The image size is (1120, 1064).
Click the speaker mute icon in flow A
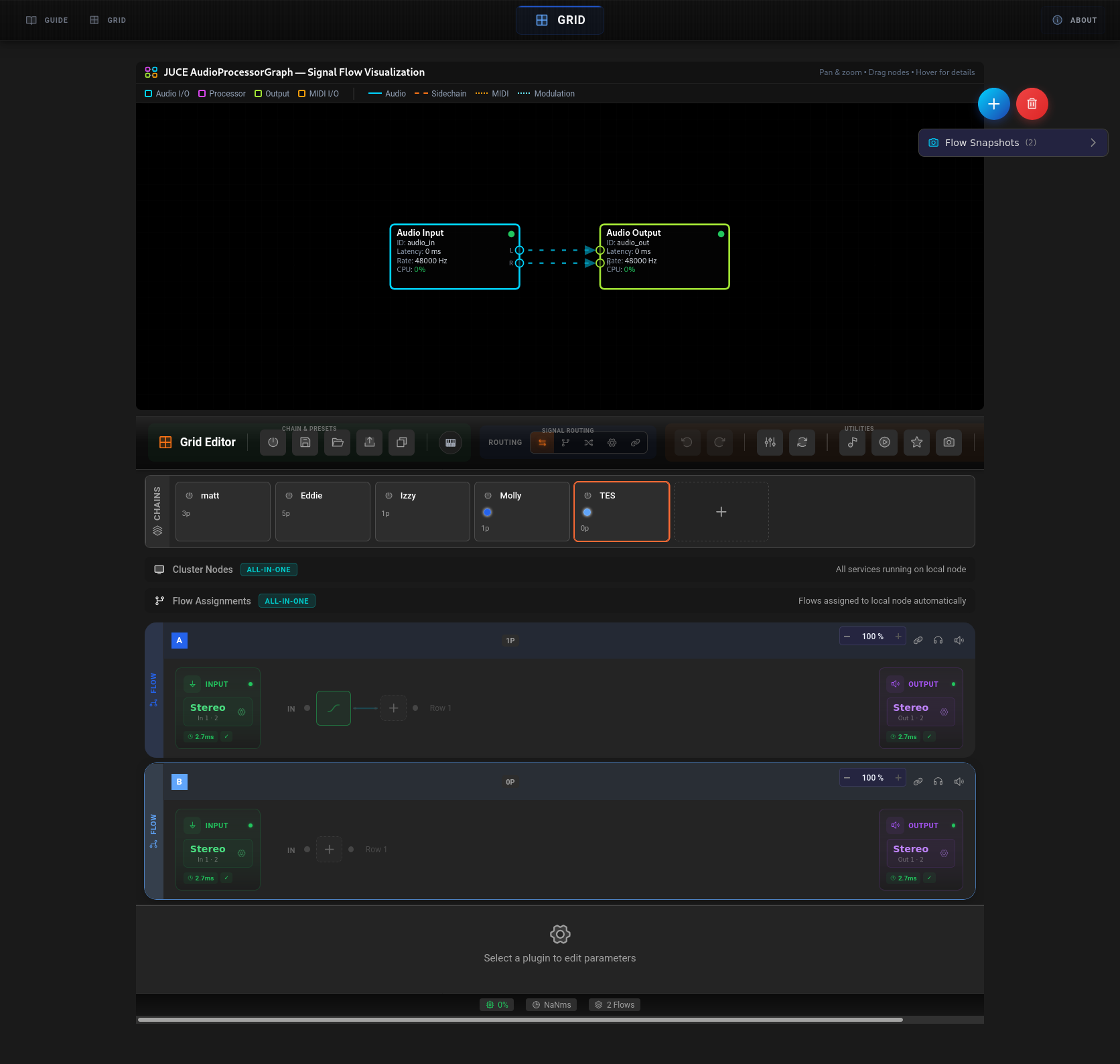point(959,641)
